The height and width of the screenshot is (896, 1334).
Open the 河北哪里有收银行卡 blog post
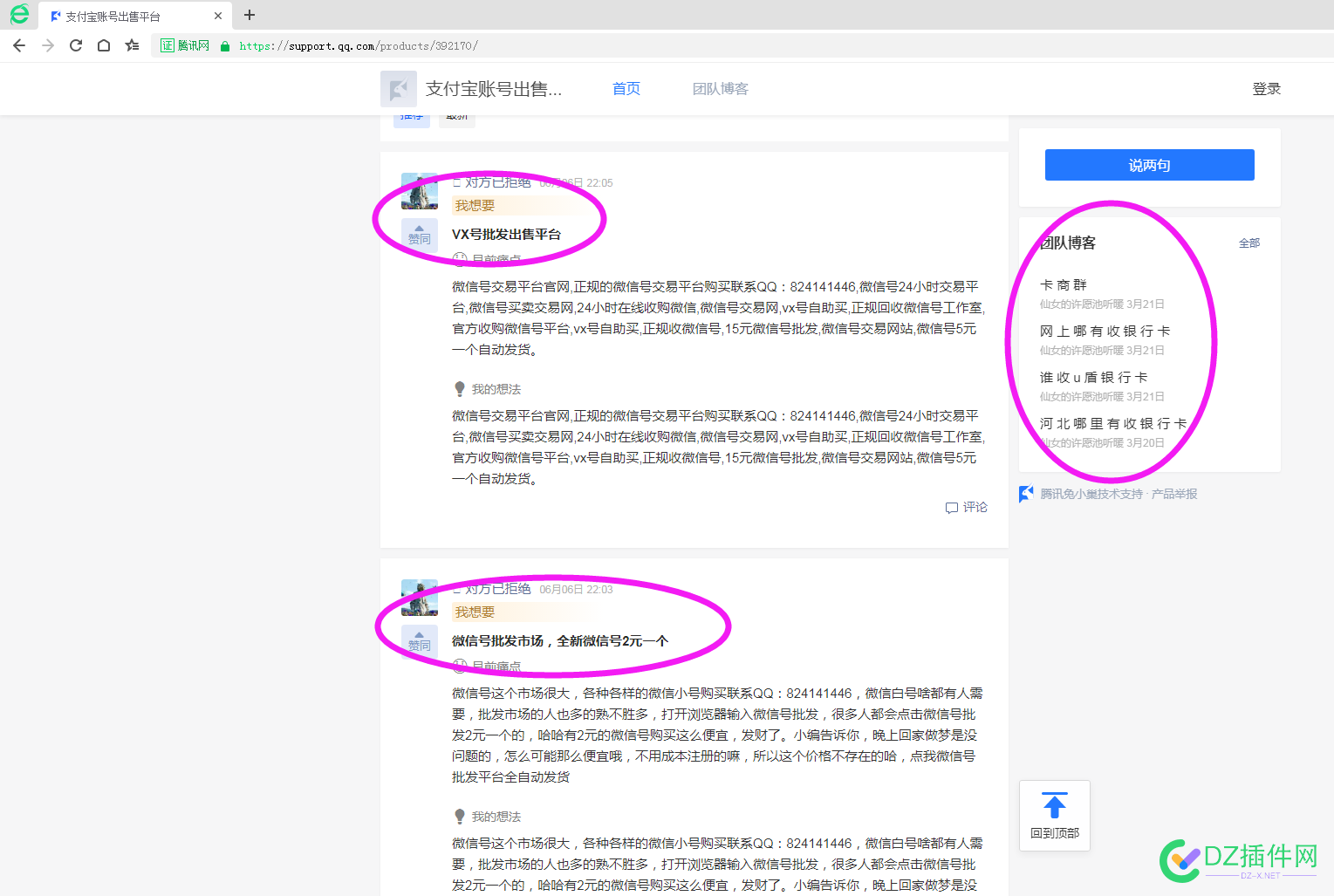[1113, 424]
